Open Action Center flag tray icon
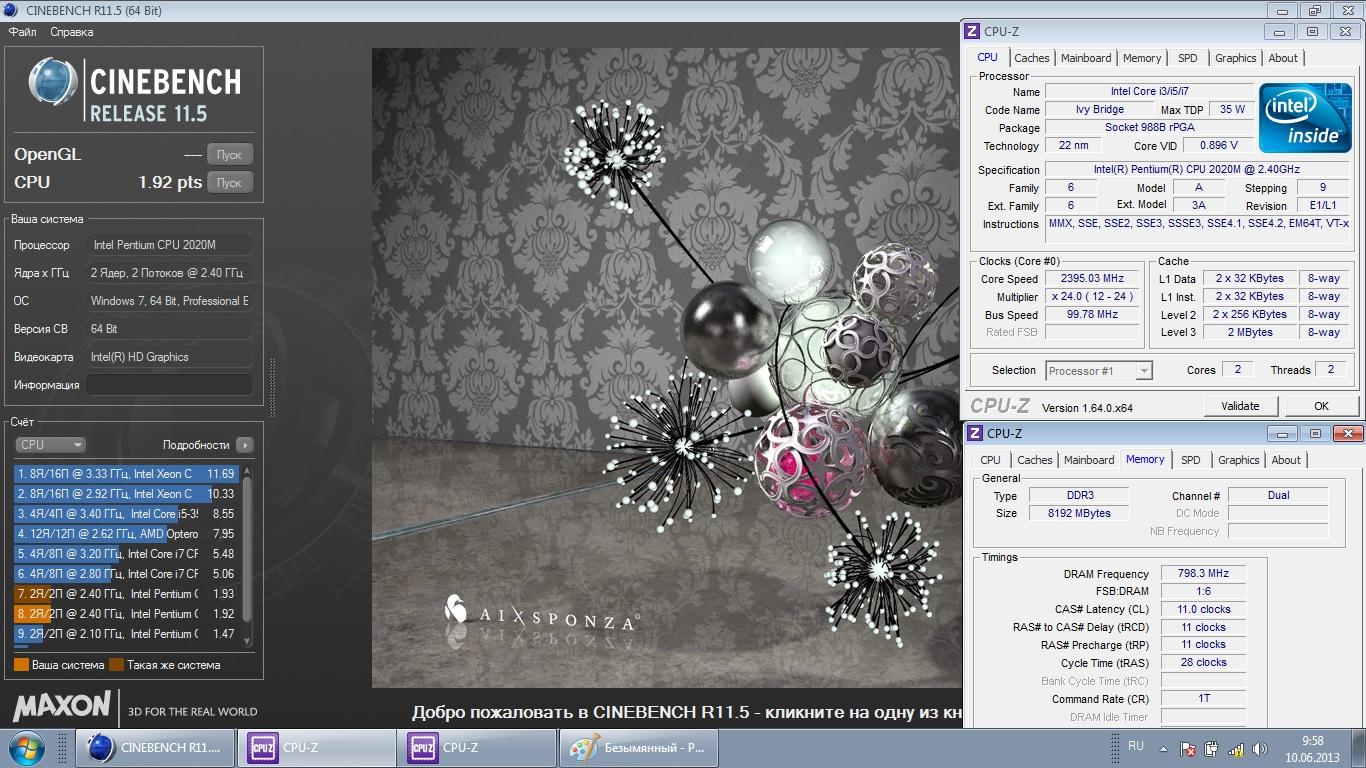Image resolution: width=1366 pixels, height=768 pixels. click(x=1189, y=749)
